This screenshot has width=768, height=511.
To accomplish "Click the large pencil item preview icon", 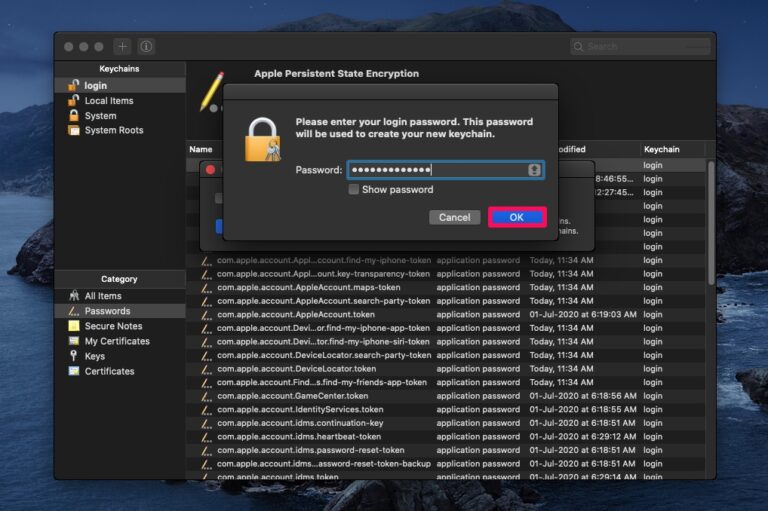I will (212, 91).
